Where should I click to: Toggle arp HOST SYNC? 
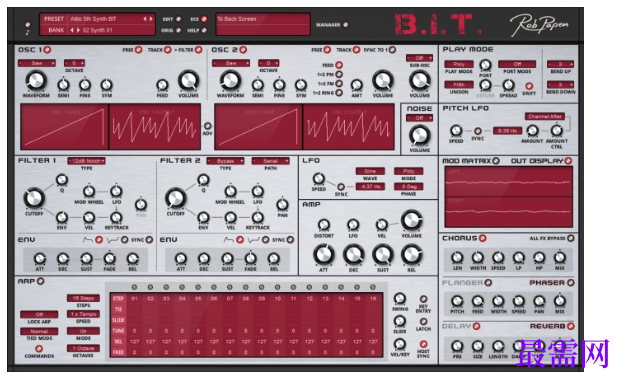[423, 344]
